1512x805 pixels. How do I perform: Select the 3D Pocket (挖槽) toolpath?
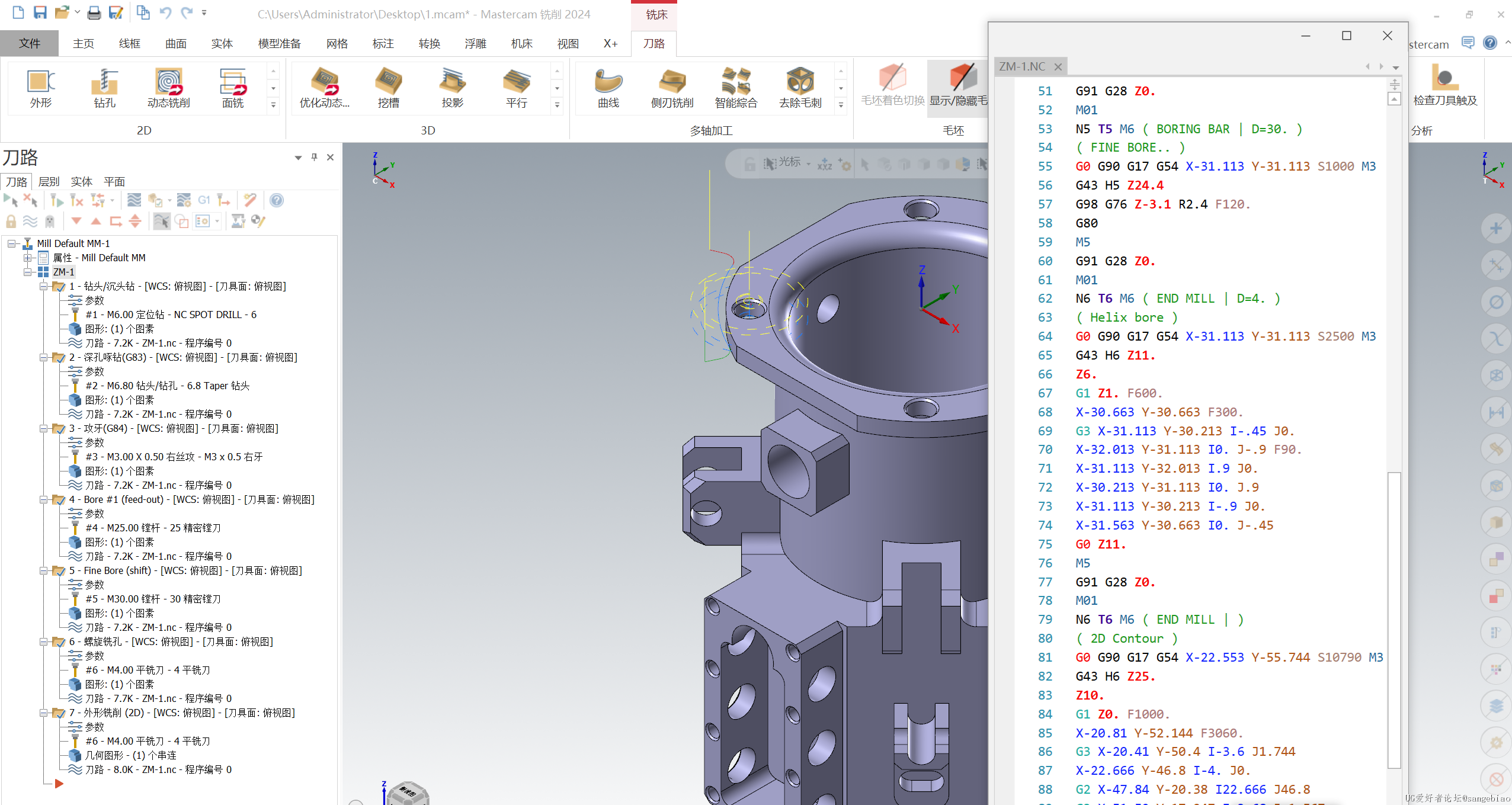389,88
